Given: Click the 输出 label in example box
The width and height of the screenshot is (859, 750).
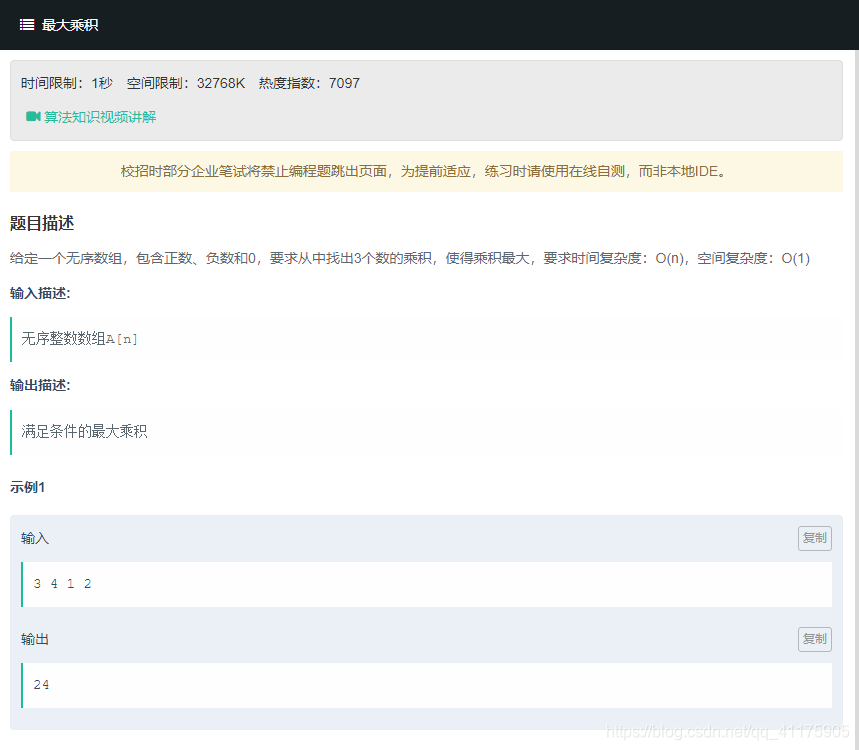Looking at the screenshot, I should pyautogui.click(x=35, y=639).
